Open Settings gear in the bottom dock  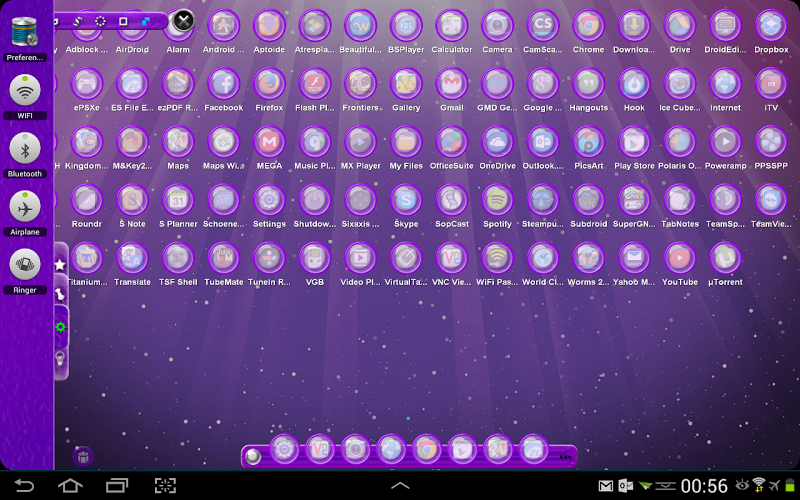(x=284, y=449)
